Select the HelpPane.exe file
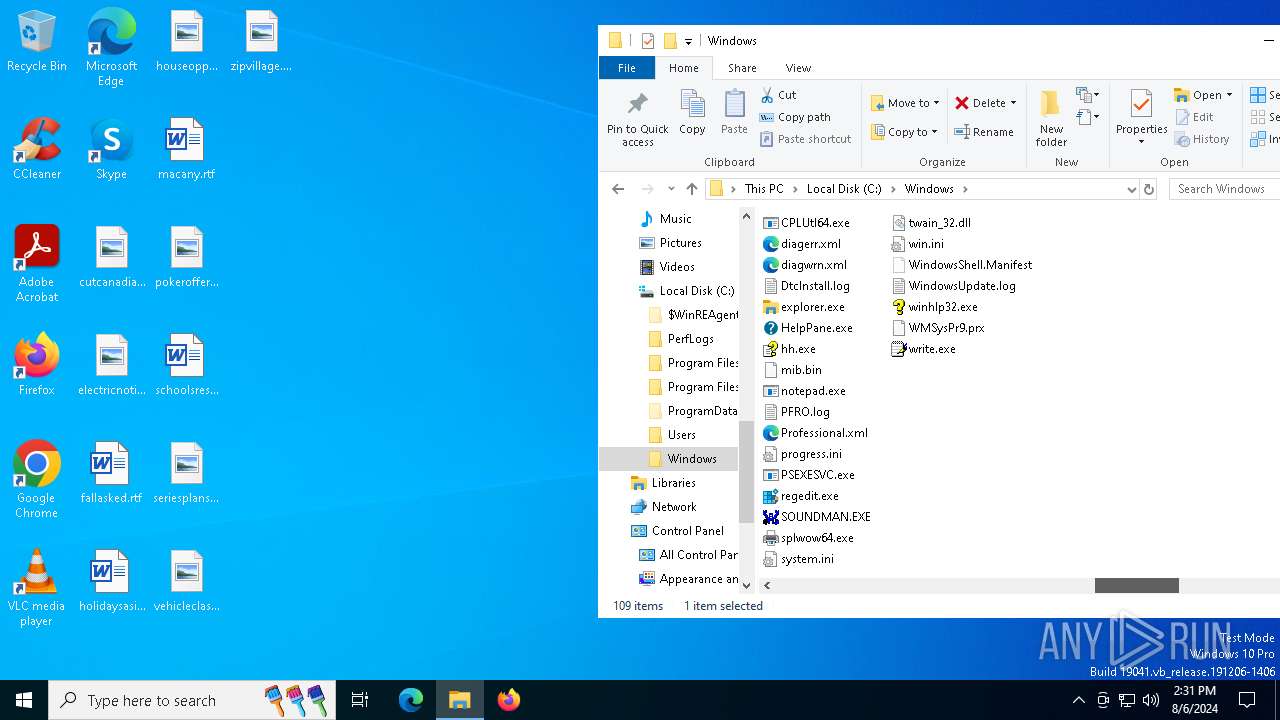The image size is (1280, 720). point(808,328)
